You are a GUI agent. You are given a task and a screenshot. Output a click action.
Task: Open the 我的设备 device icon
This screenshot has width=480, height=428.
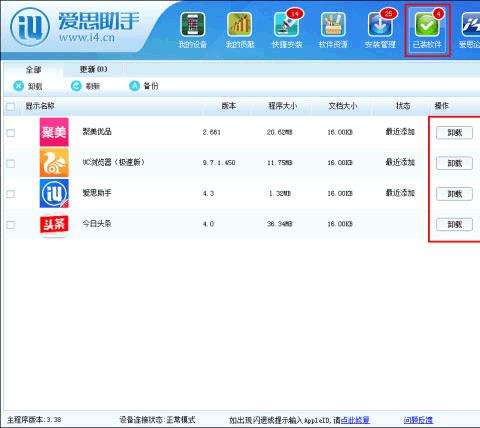pos(192,24)
